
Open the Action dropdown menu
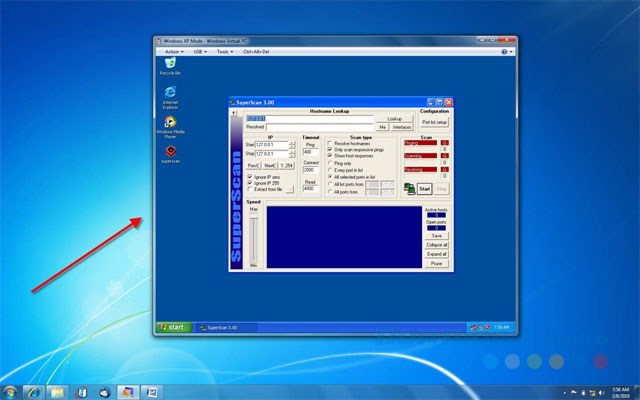point(174,52)
